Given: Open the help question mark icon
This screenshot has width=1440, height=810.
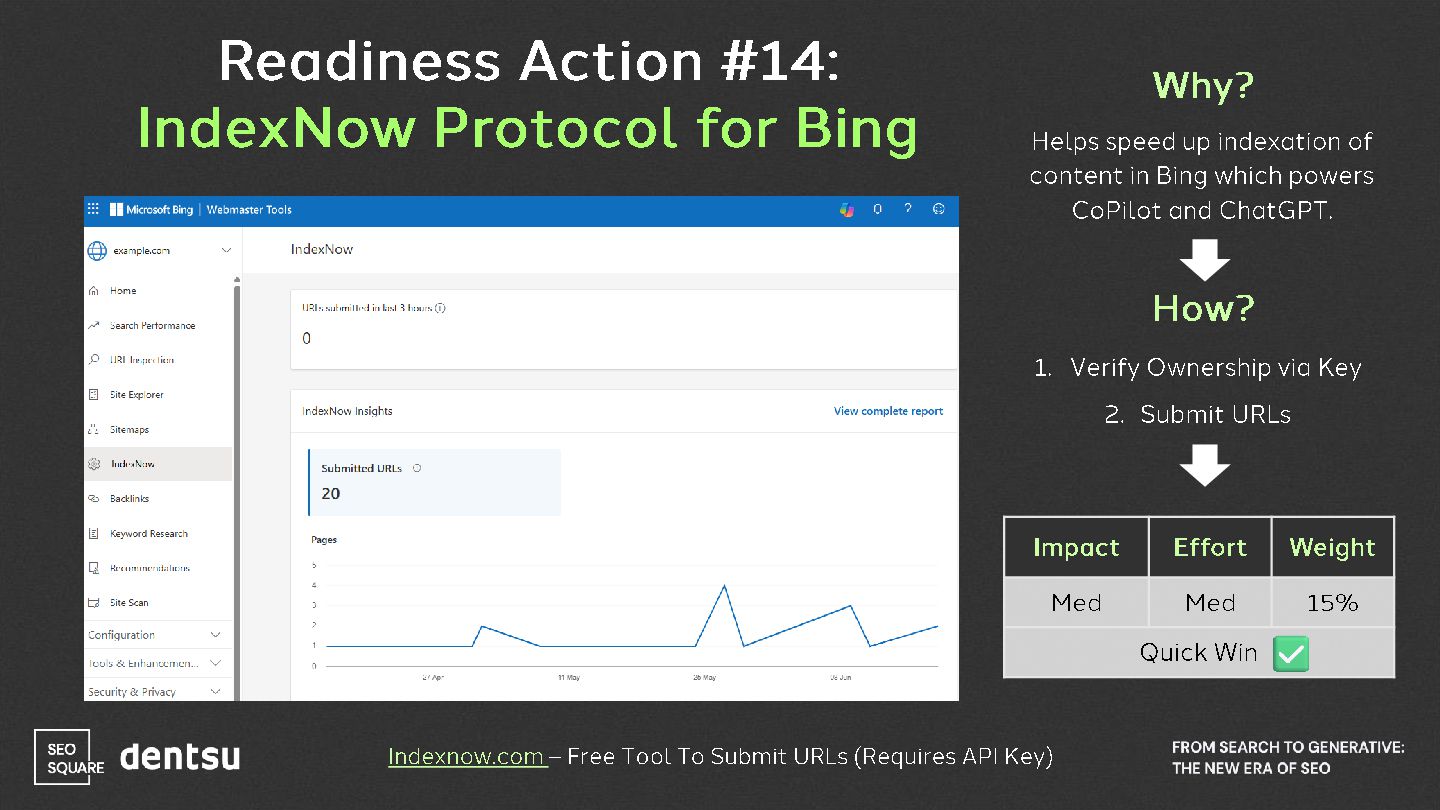Looking at the screenshot, I should [908, 210].
